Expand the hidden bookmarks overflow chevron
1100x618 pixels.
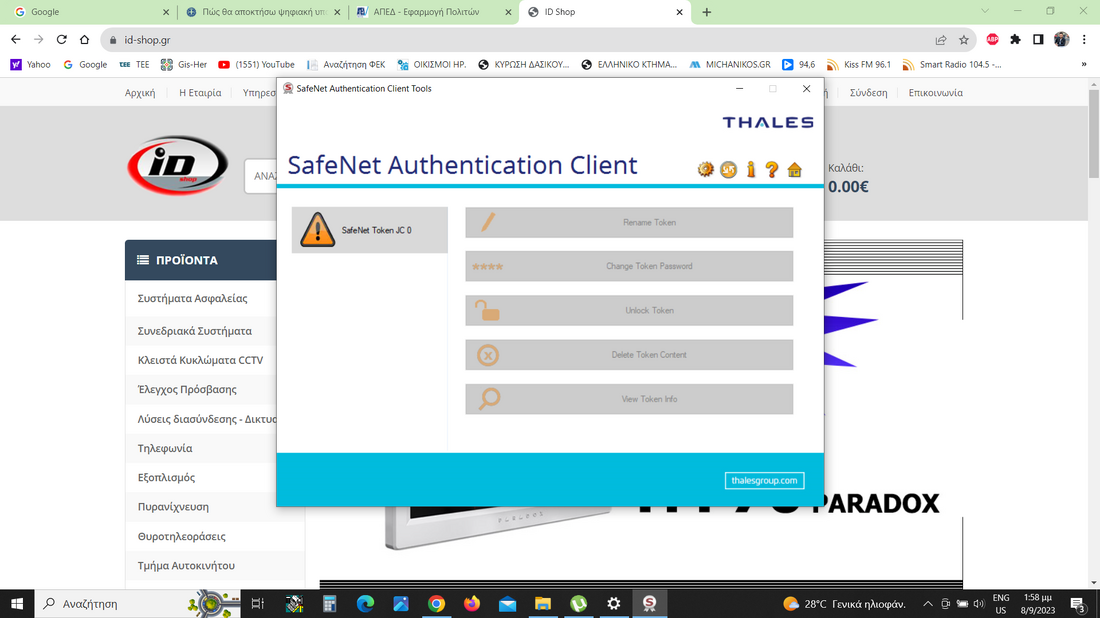pyautogui.click(x=1083, y=64)
